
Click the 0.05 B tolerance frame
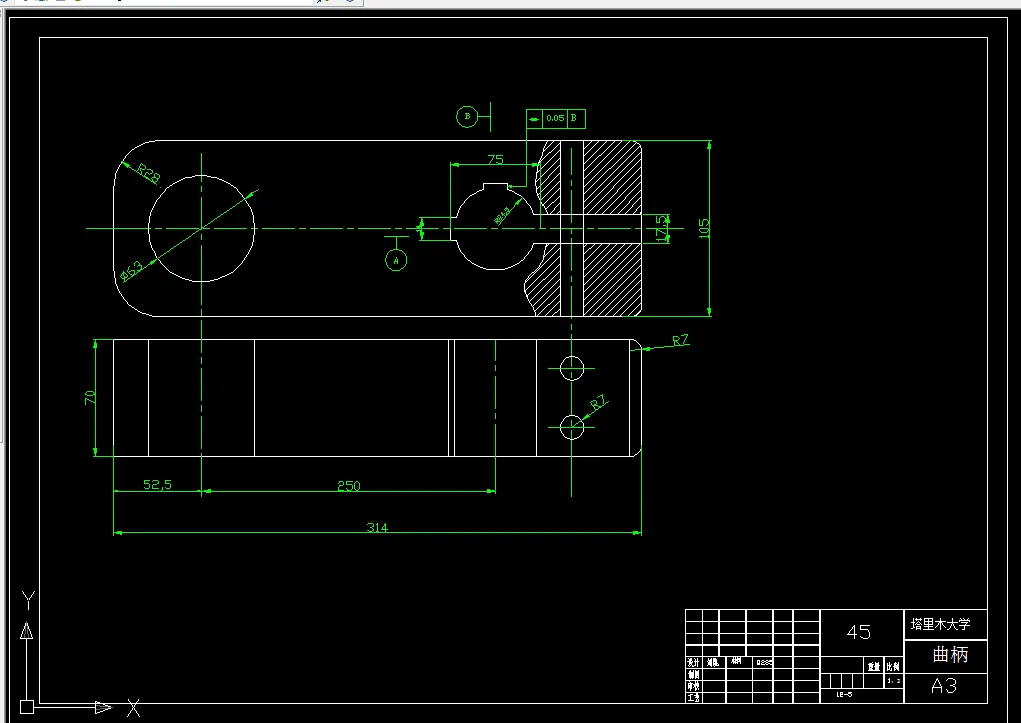(556, 119)
